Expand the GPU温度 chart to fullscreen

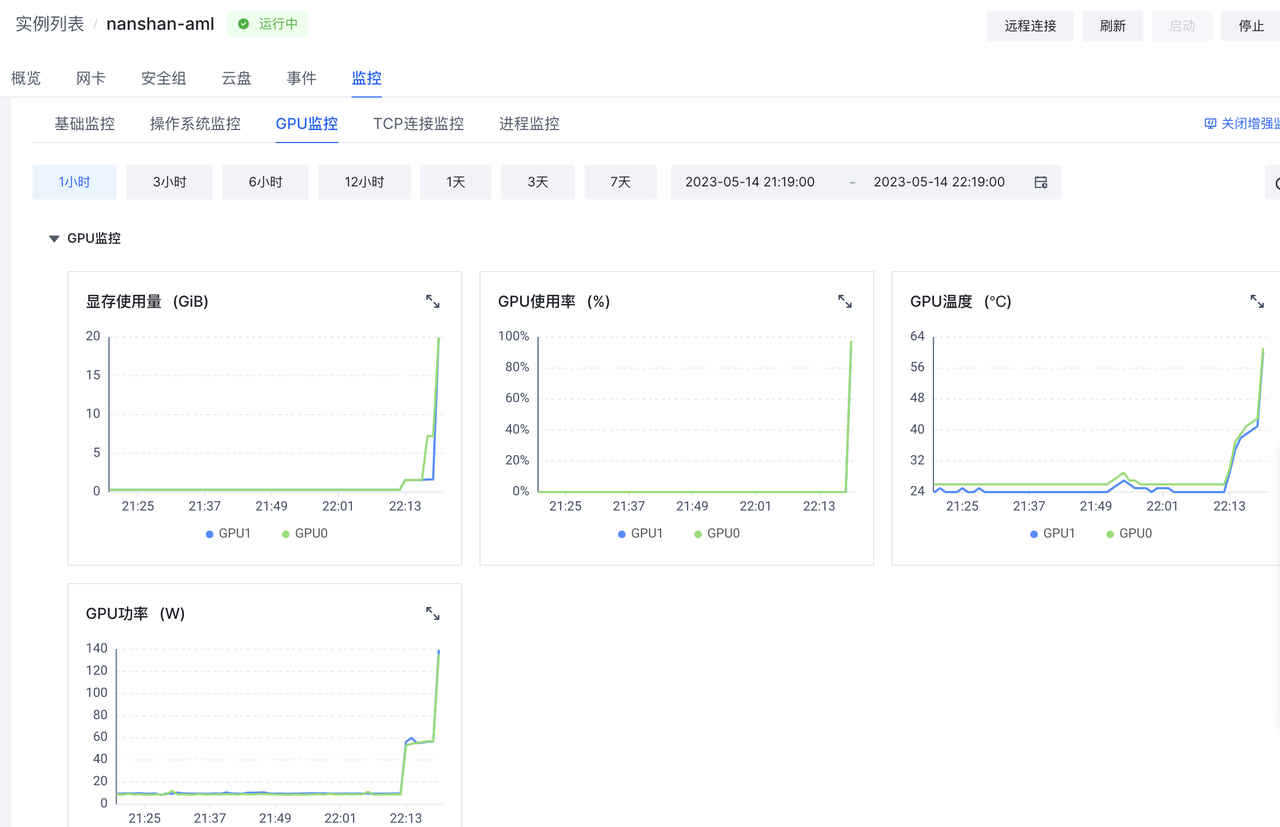(1257, 301)
